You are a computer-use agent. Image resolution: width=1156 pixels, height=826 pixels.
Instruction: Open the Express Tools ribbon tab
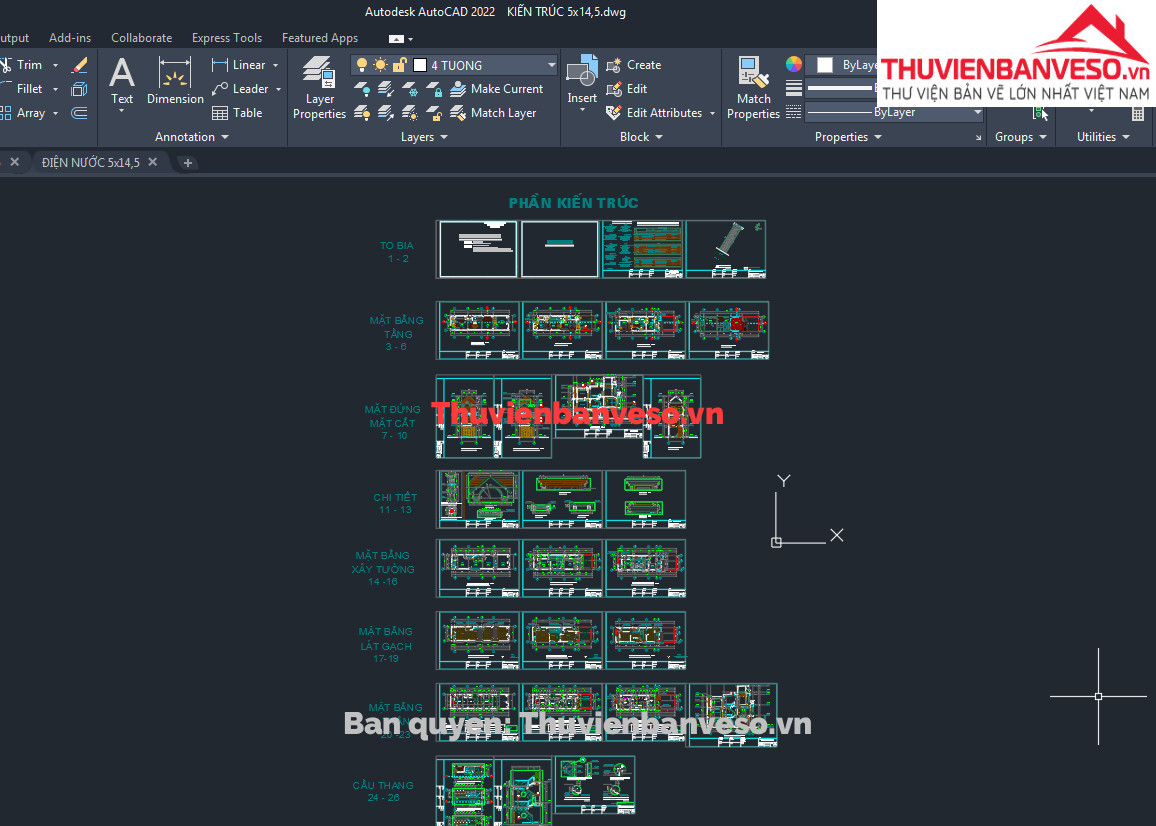point(226,38)
